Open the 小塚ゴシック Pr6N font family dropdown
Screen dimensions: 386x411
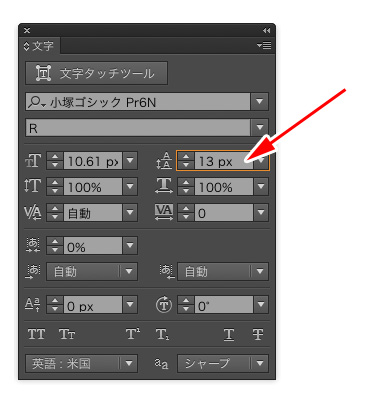click(x=260, y=102)
